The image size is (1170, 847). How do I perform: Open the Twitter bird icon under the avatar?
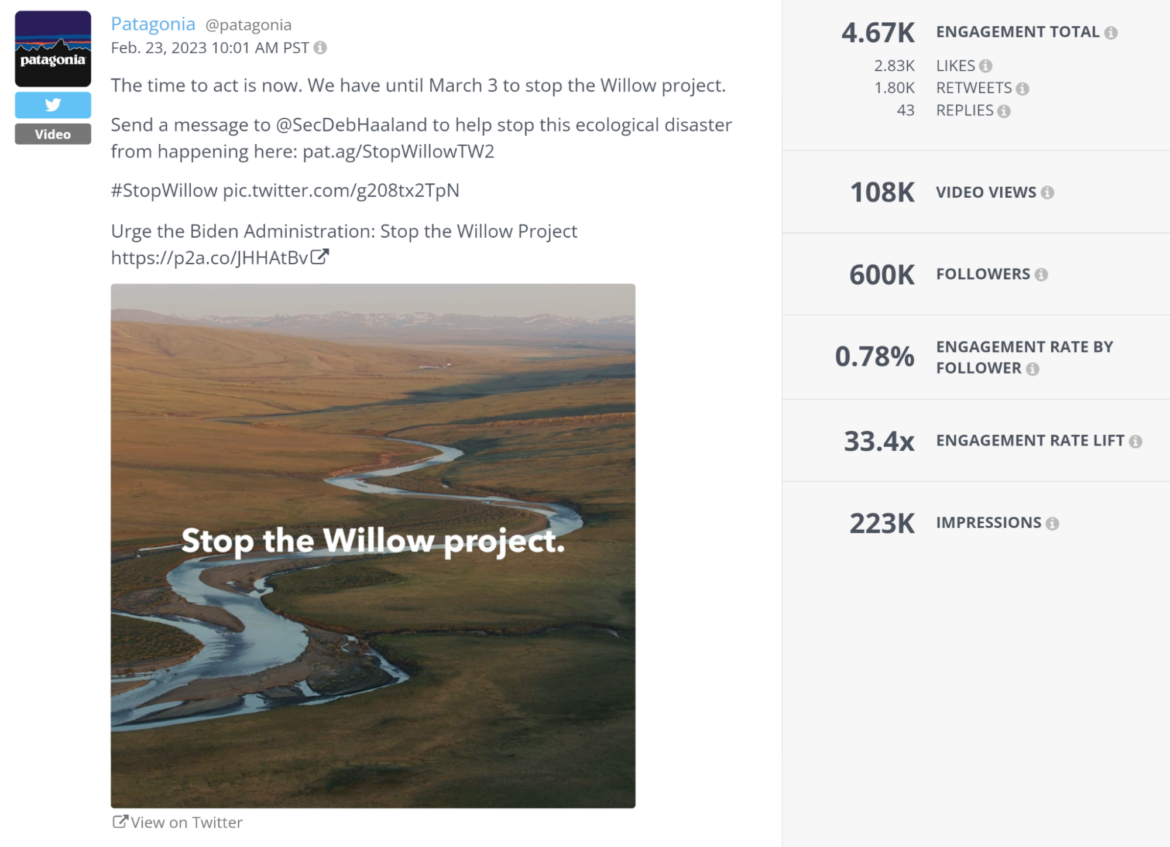[52, 104]
